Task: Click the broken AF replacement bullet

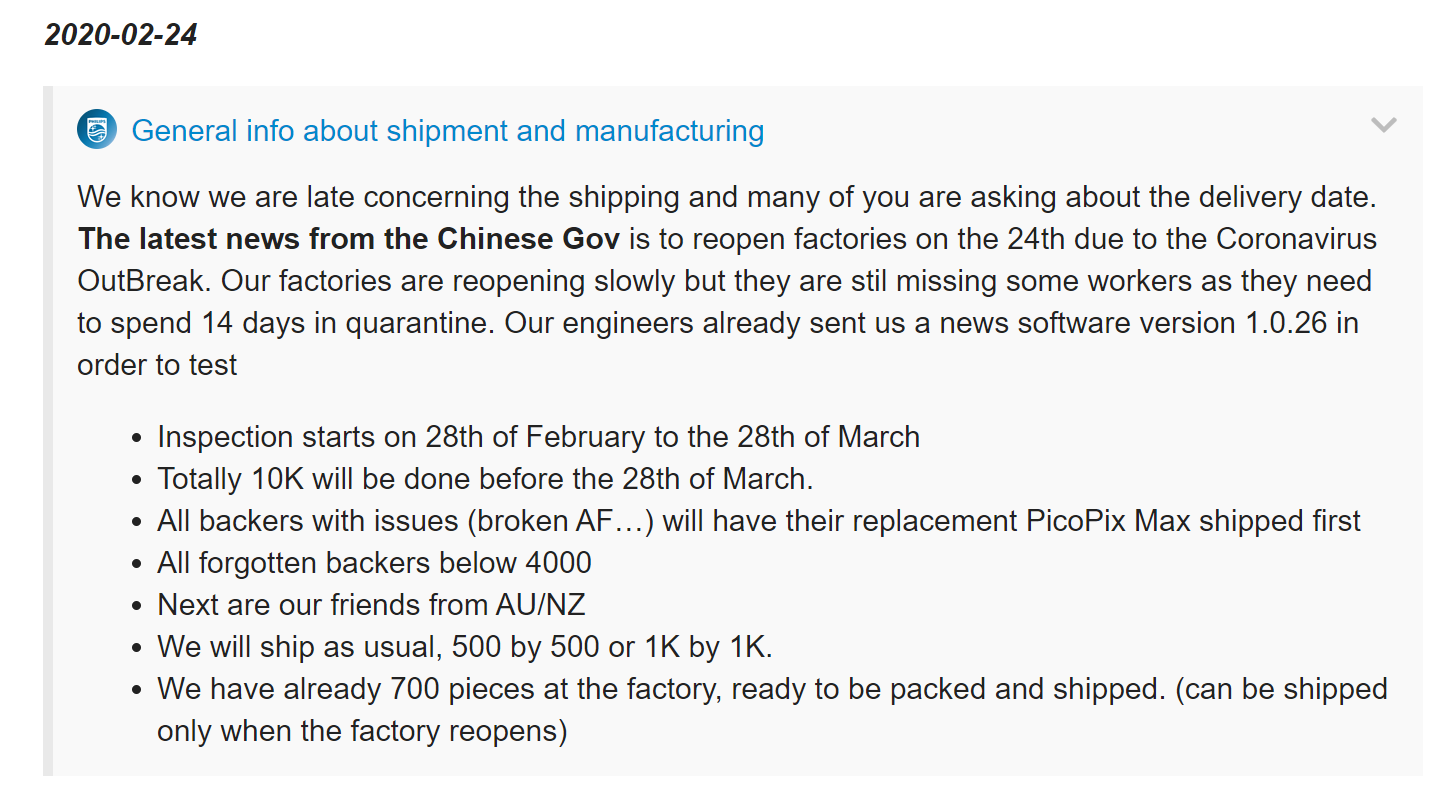Action: pos(759,521)
